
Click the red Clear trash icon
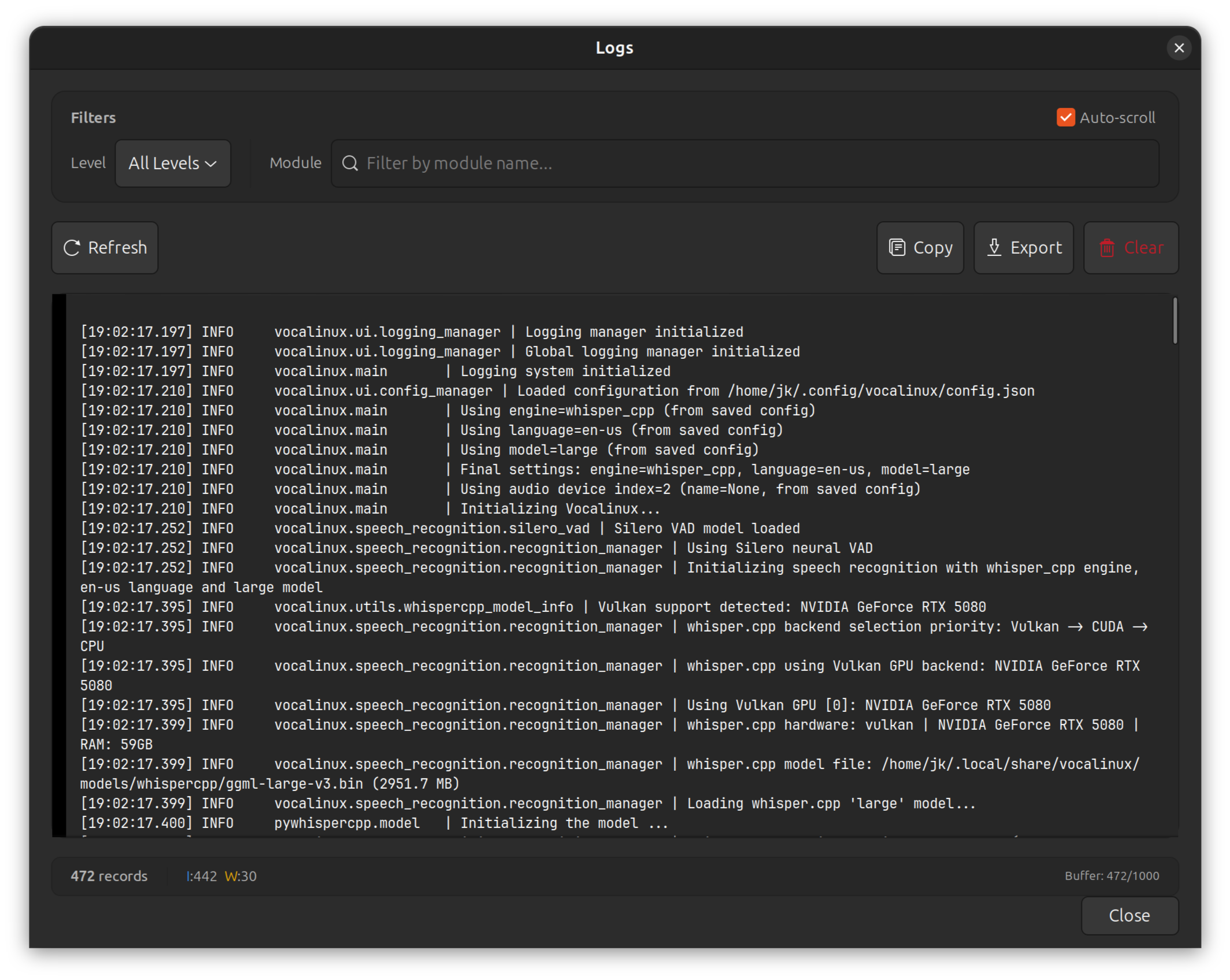pyautogui.click(x=1106, y=248)
